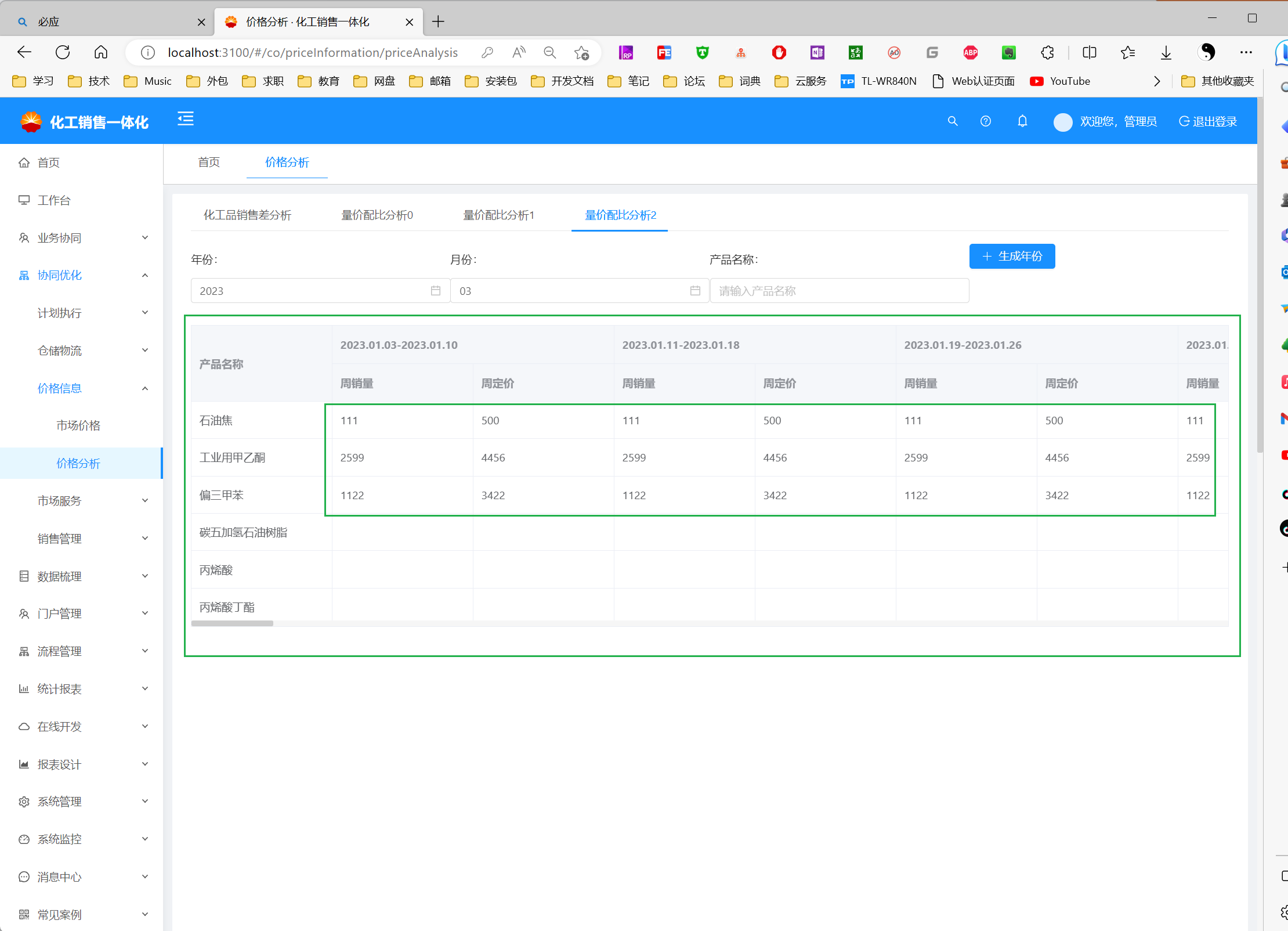The width and height of the screenshot is (1288, 931).
Task: Open the browser extensions puzzle icon
Action: 1047,52
